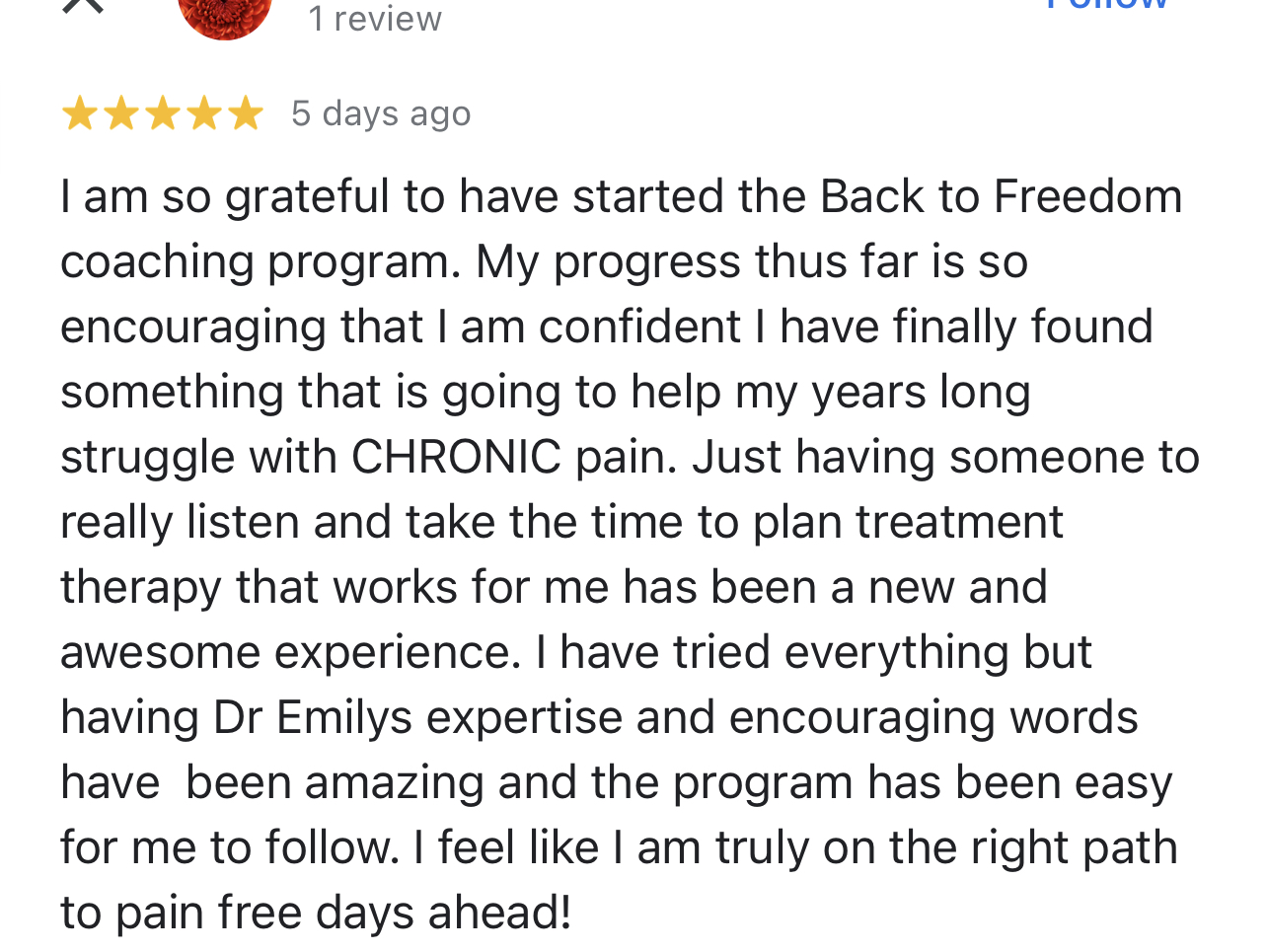Click the final line "to pain free days ahead!"

point(316,913)
